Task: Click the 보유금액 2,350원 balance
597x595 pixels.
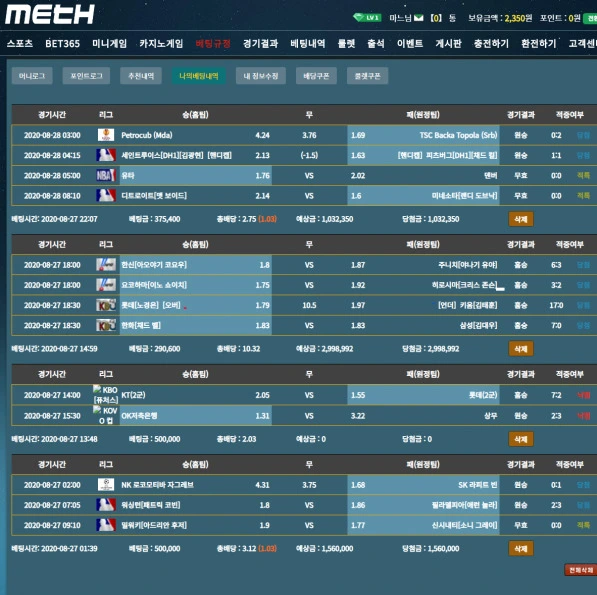Action: click(x=500, y=18)
